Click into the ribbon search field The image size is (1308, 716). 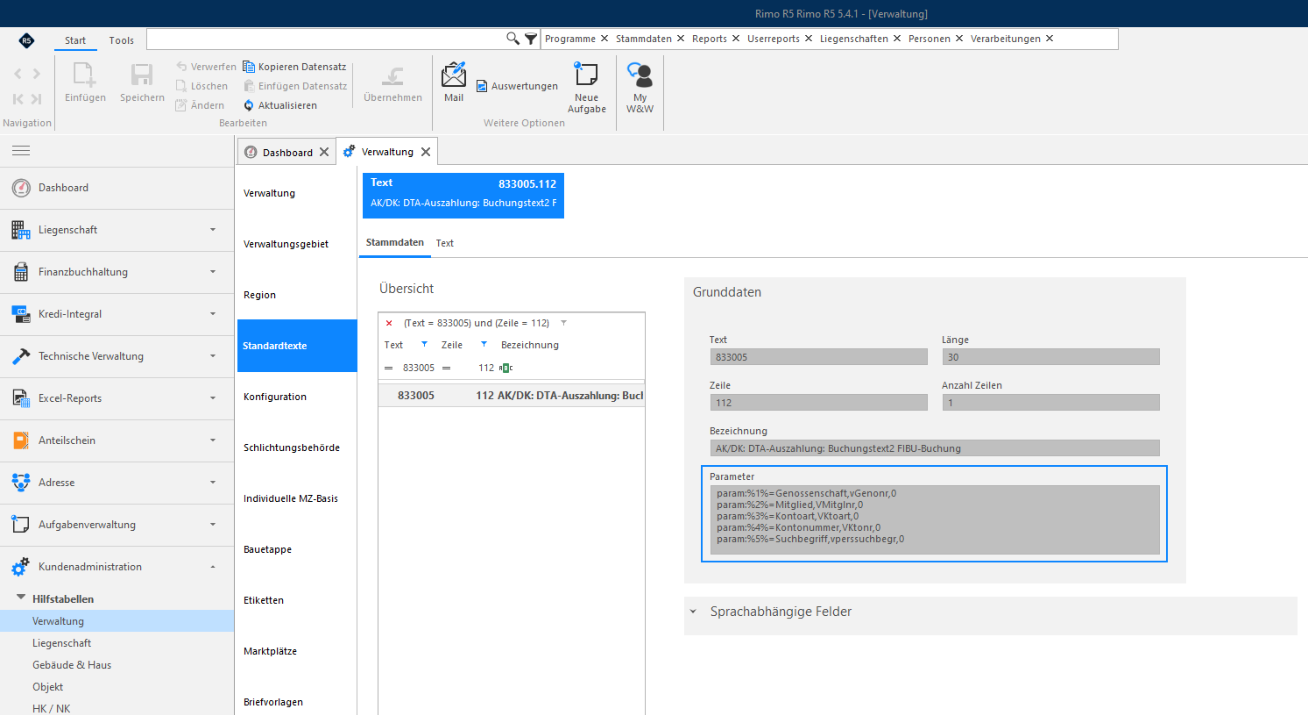pyautogui.click(x=326, y=39)
